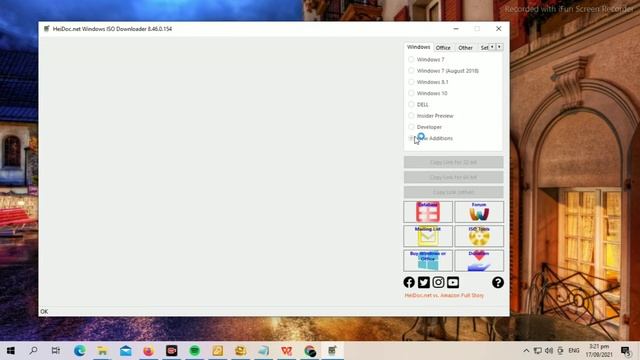
Task: Open taskbar Search
Action: 33,351
